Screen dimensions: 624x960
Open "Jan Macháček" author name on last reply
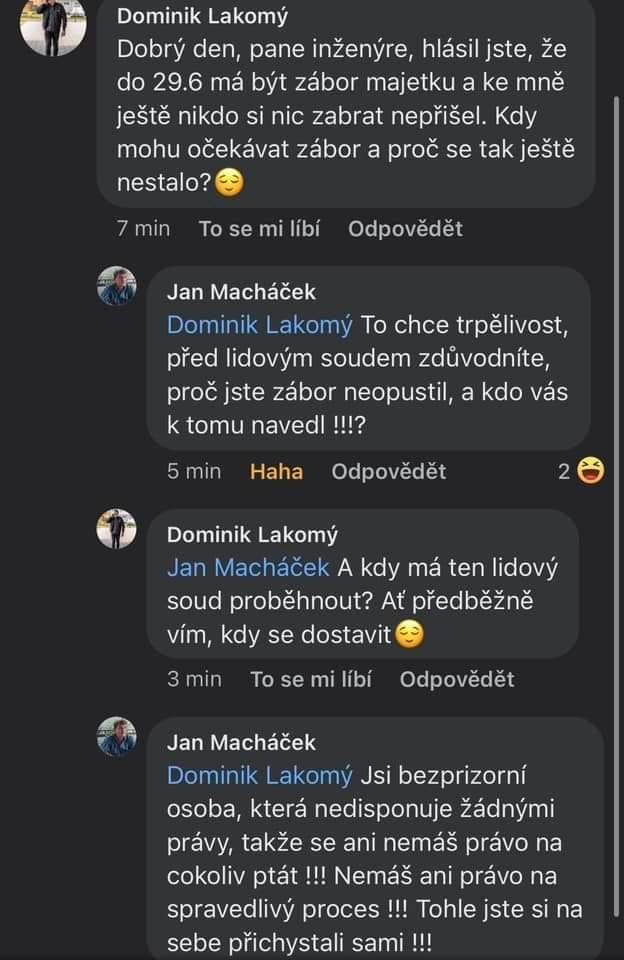click(x=241, y=742)
